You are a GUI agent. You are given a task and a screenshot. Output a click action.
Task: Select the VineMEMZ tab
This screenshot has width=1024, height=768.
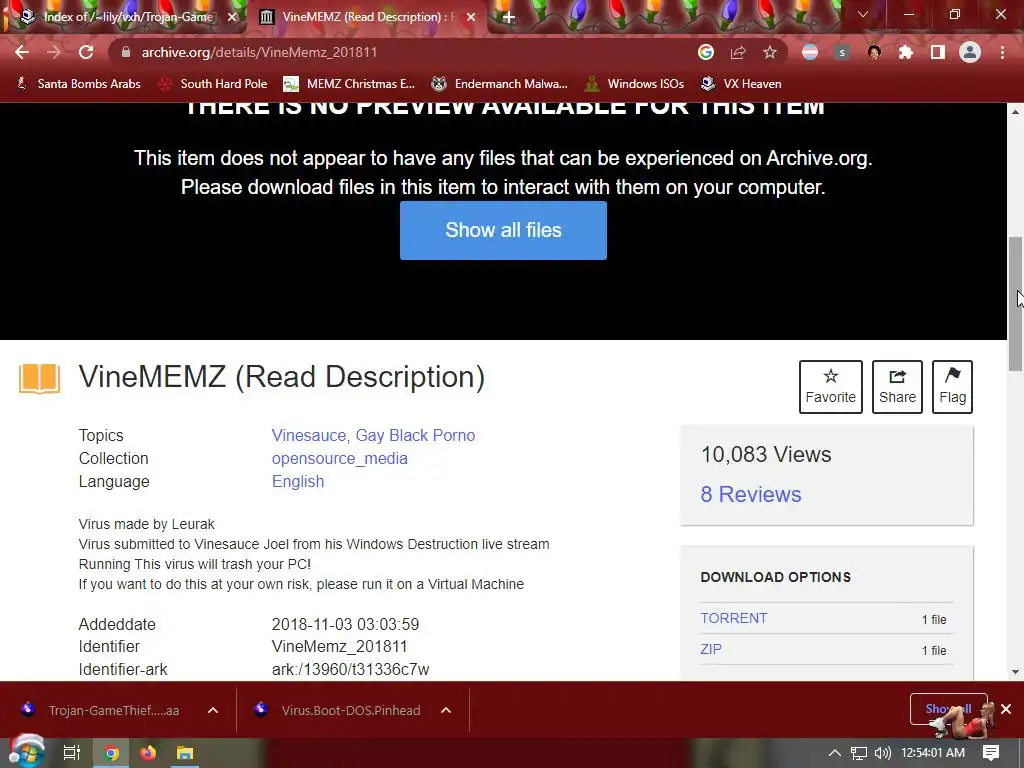tap(364, 17)
